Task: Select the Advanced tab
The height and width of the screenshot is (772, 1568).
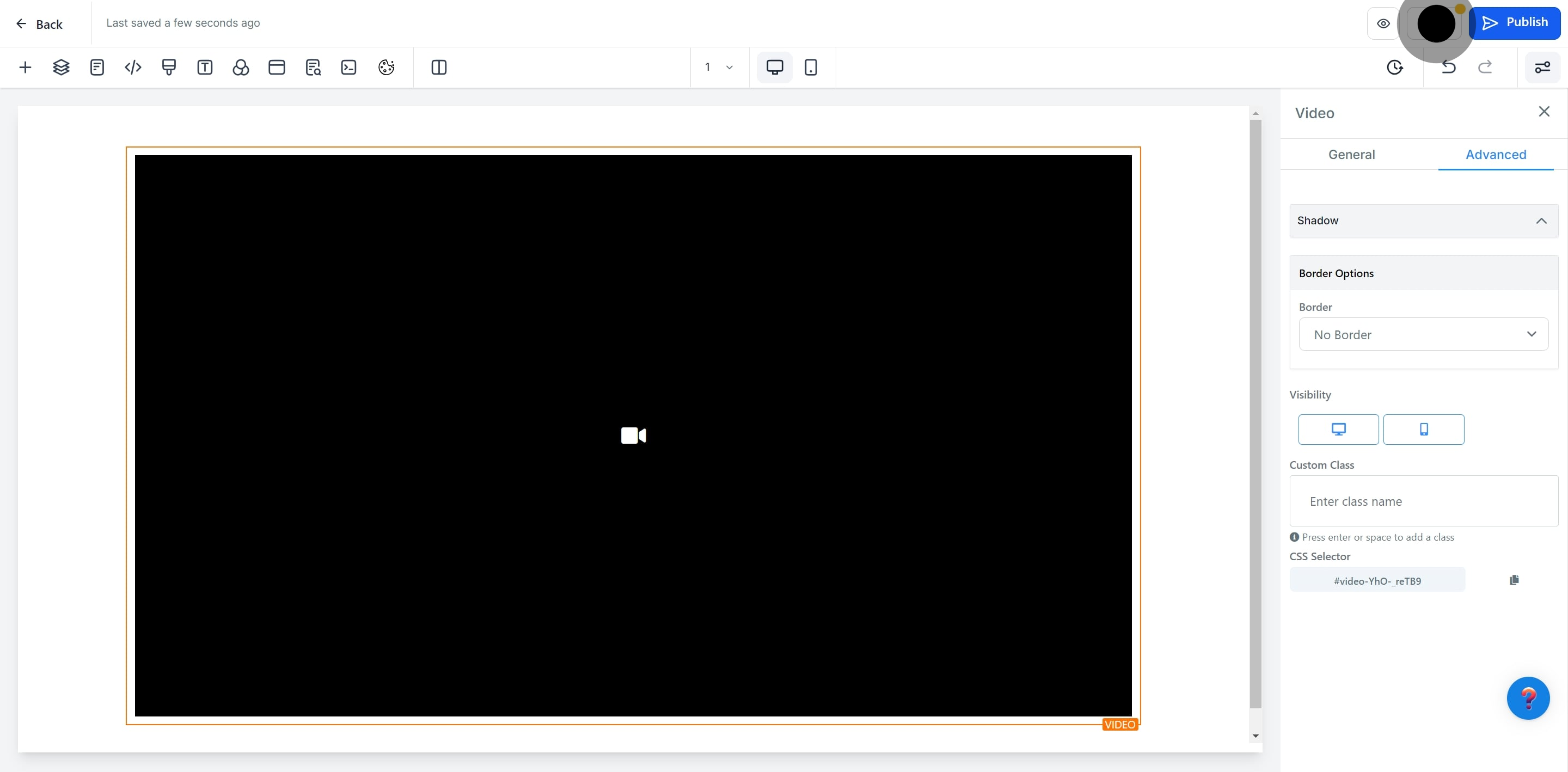Action: pyautogui.click(x=1496, y=155)
